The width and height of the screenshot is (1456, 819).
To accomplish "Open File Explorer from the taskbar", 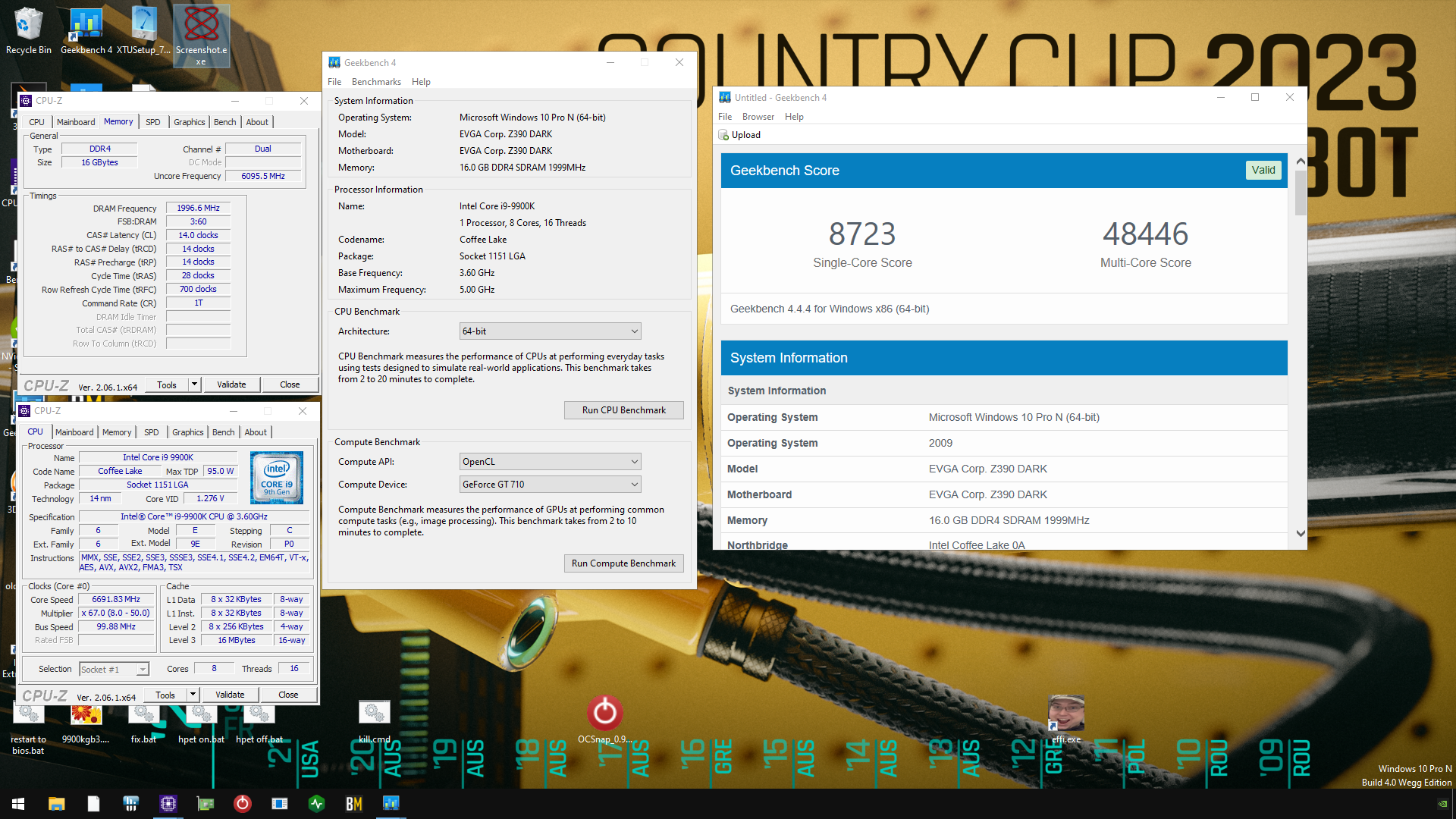I will click(x=56, y=804).
